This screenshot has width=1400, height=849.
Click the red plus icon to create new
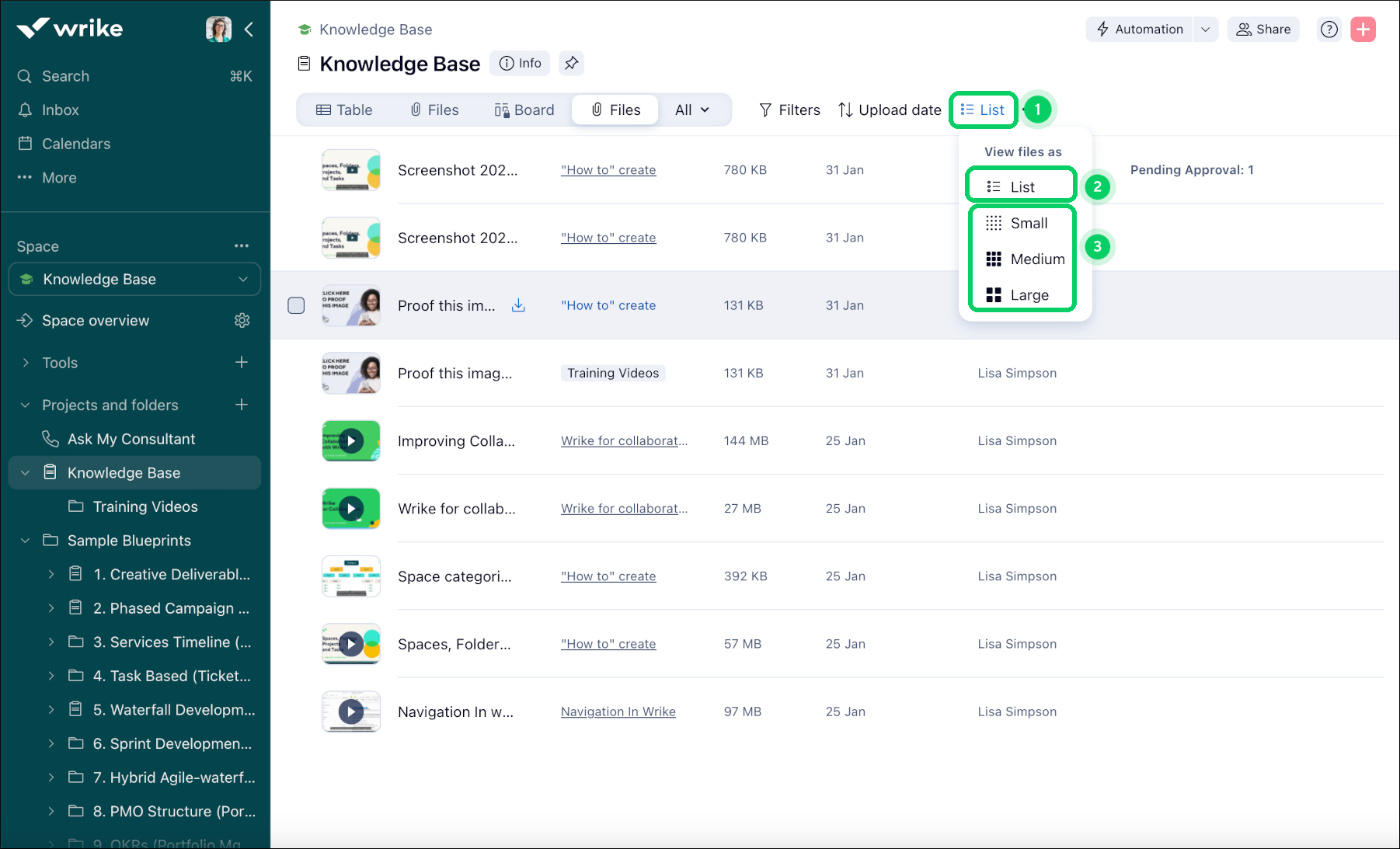[1363, 29]
